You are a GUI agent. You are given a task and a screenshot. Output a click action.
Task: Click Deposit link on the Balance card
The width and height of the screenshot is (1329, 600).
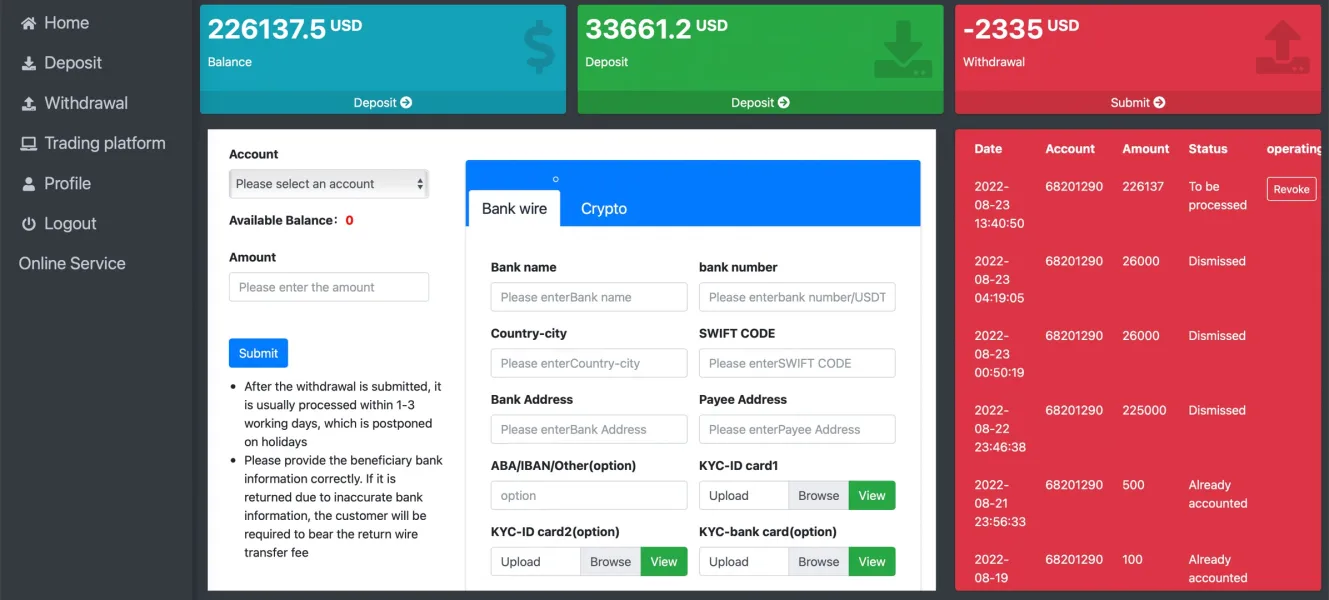383,102
